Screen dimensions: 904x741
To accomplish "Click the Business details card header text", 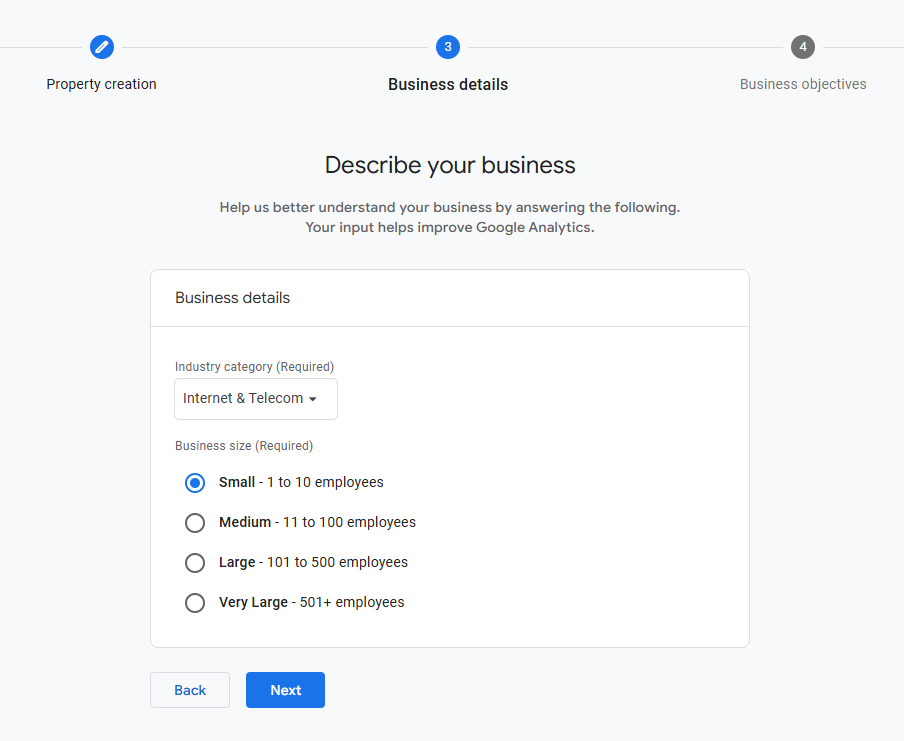I will click(232, 298).
